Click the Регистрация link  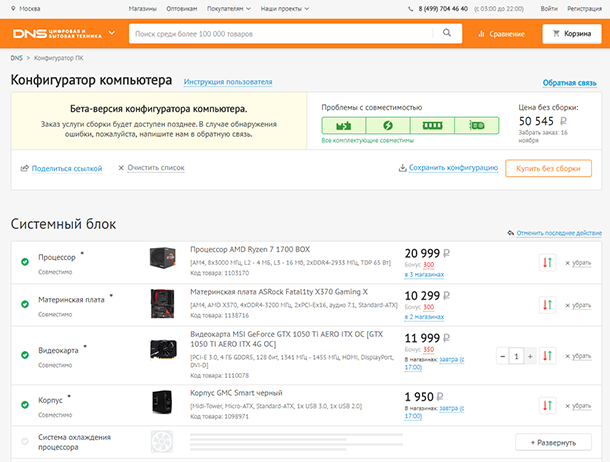click(584, 9)
